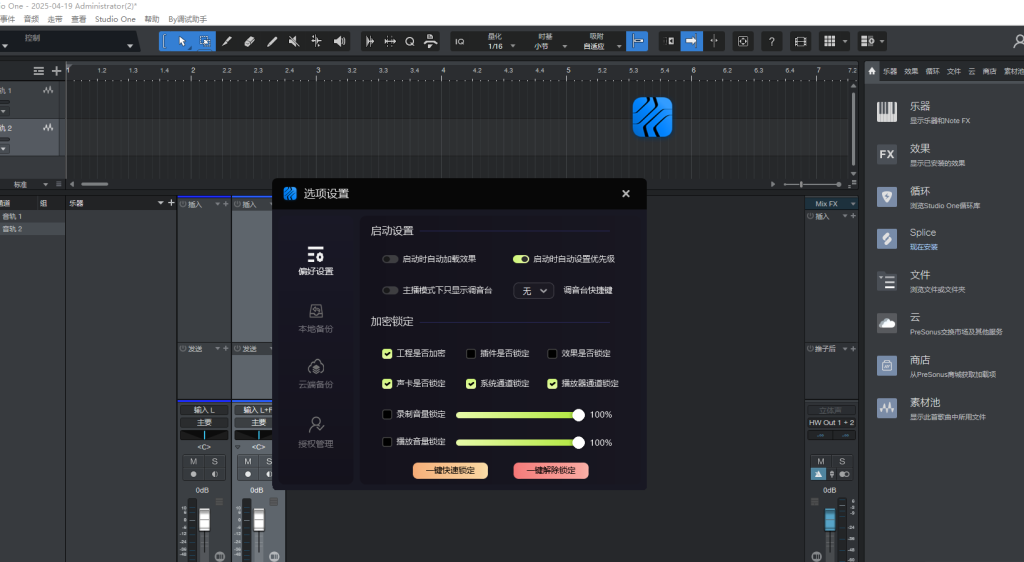Open the video filmstrip icon
The height and width of the screenshot is (562, 1024).
tap(801, 41)
